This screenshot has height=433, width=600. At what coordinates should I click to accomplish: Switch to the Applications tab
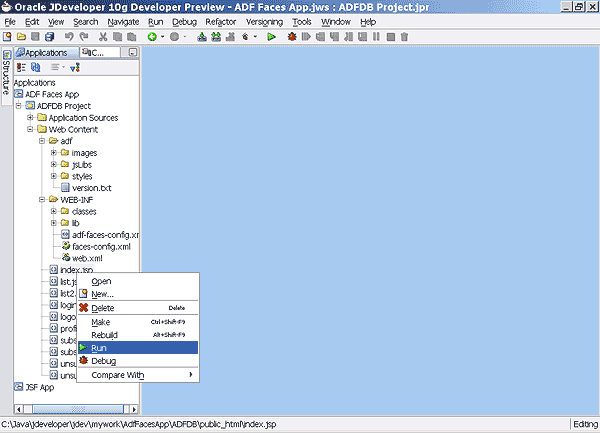coord(46,52)
